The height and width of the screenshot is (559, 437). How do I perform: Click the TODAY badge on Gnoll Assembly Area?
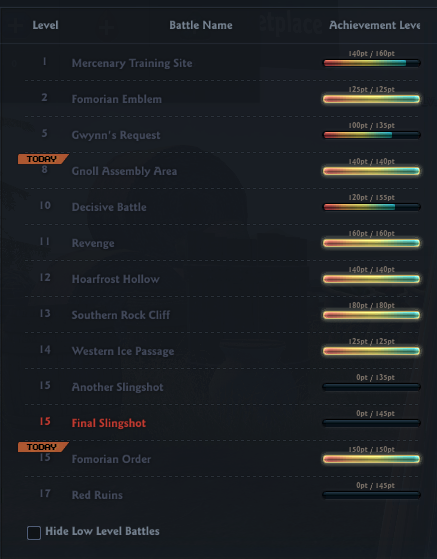point(43,159)
